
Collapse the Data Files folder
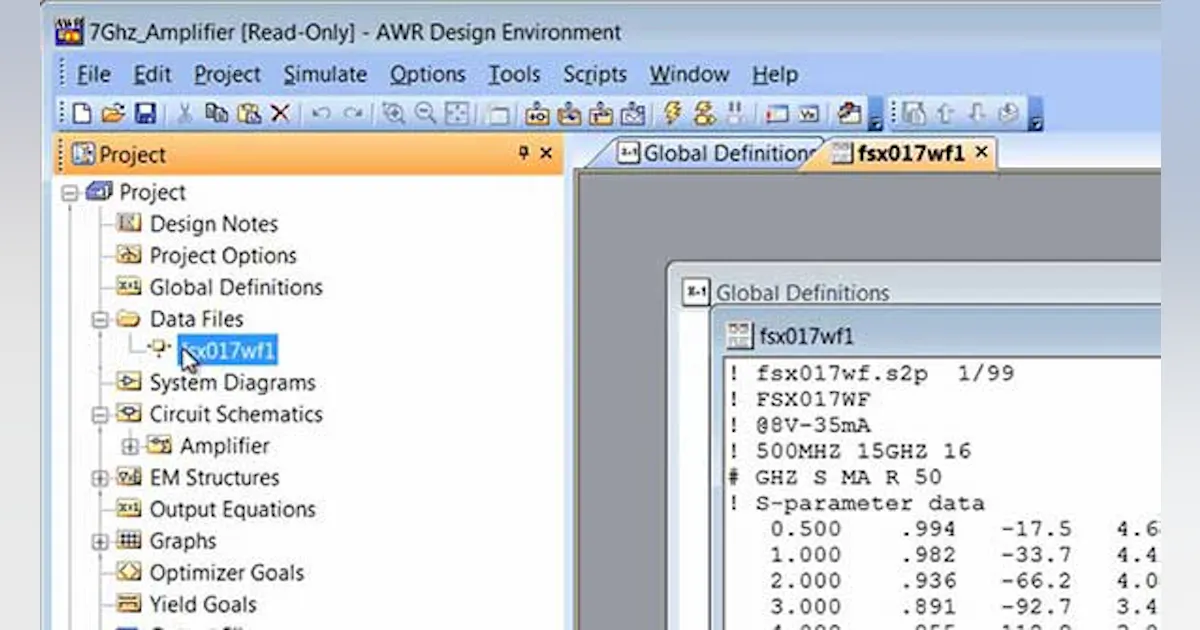coord(99,320)
